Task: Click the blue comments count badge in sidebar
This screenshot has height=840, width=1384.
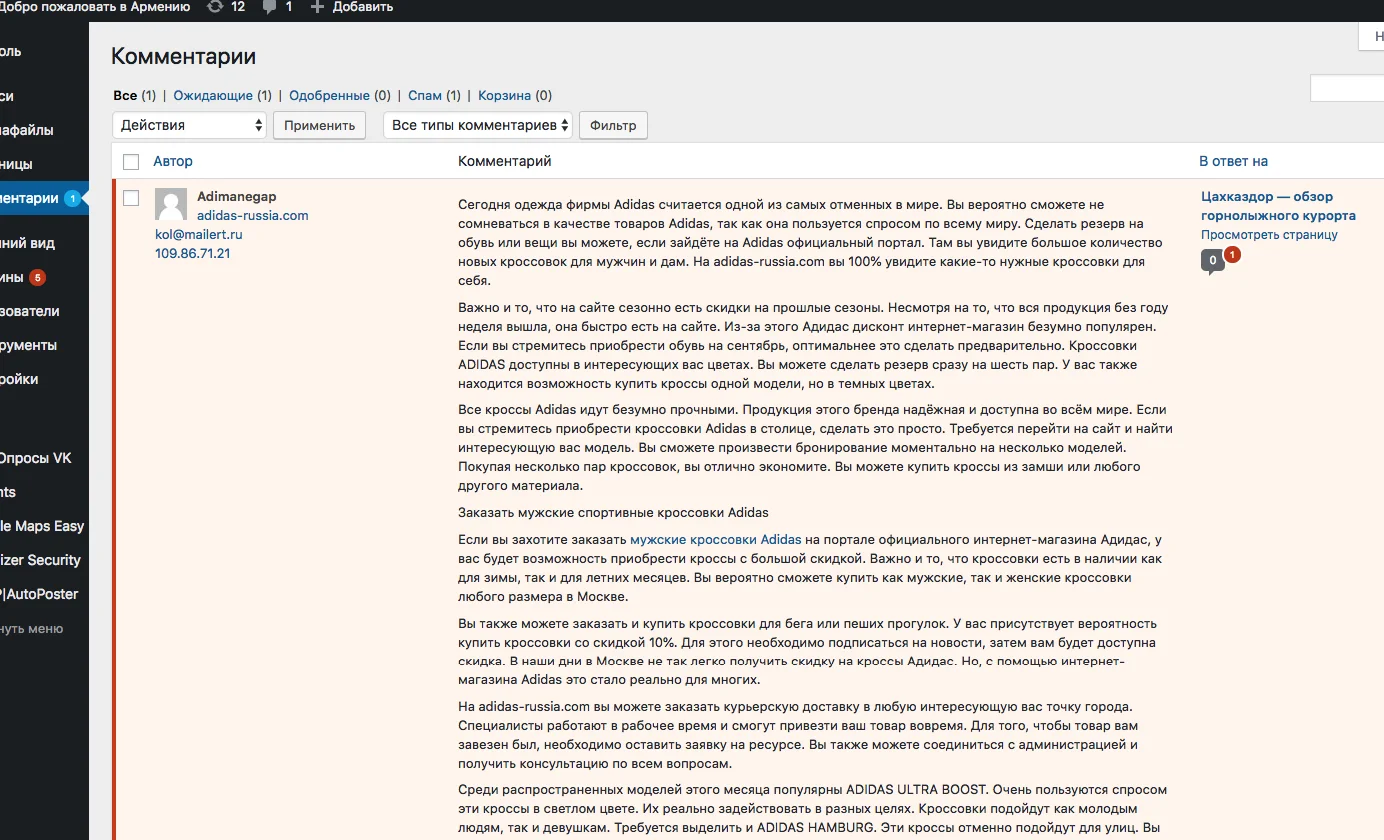Action: pos(72,198)
